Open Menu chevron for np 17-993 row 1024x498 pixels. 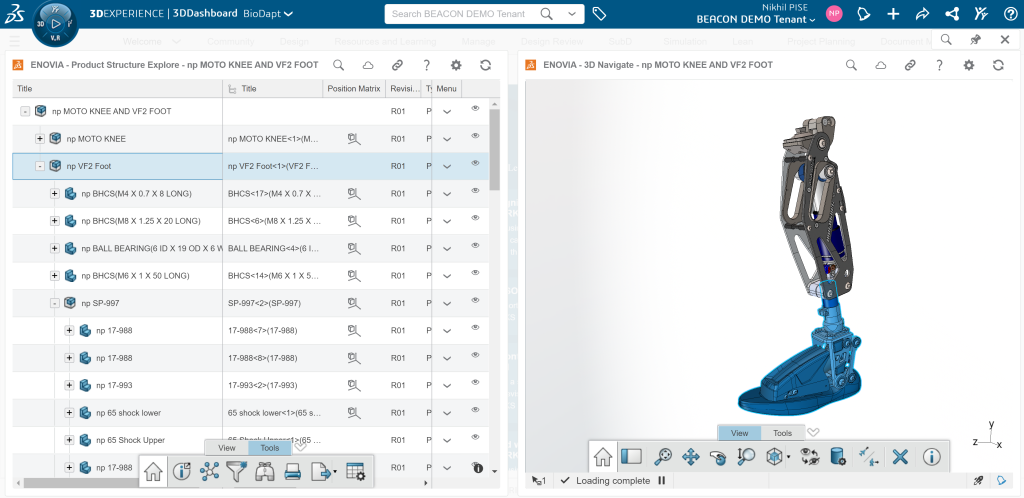click(447, 386)
